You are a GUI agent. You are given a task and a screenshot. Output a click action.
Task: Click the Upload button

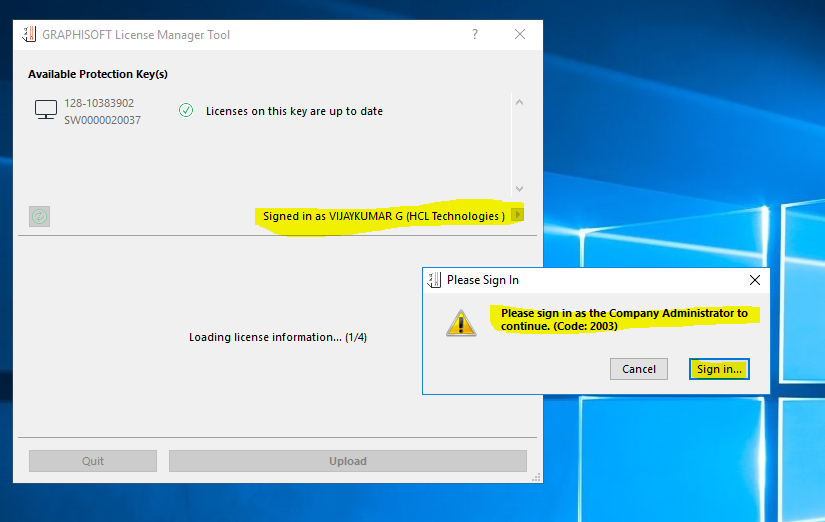tap(348, 461)
